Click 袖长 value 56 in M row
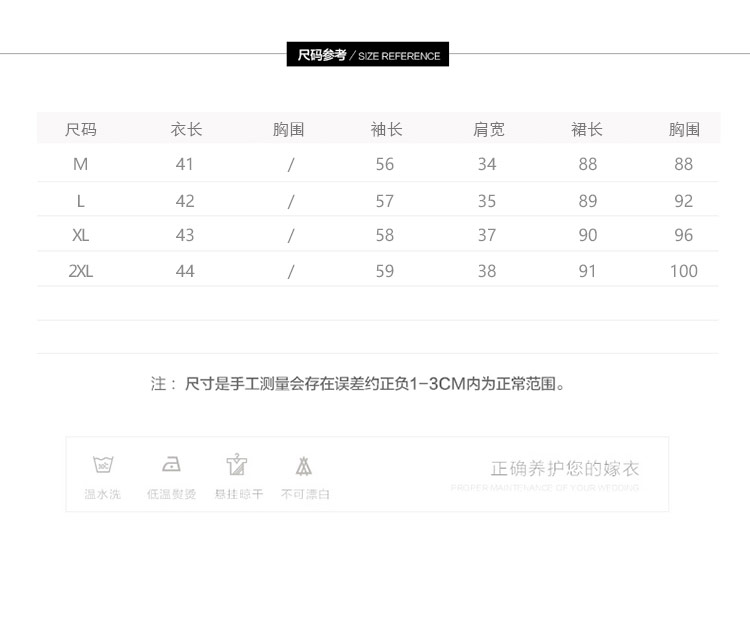Image resolution: width=750 pixels, height=628 pixels. pyautogui.click(x=385, y=164)
